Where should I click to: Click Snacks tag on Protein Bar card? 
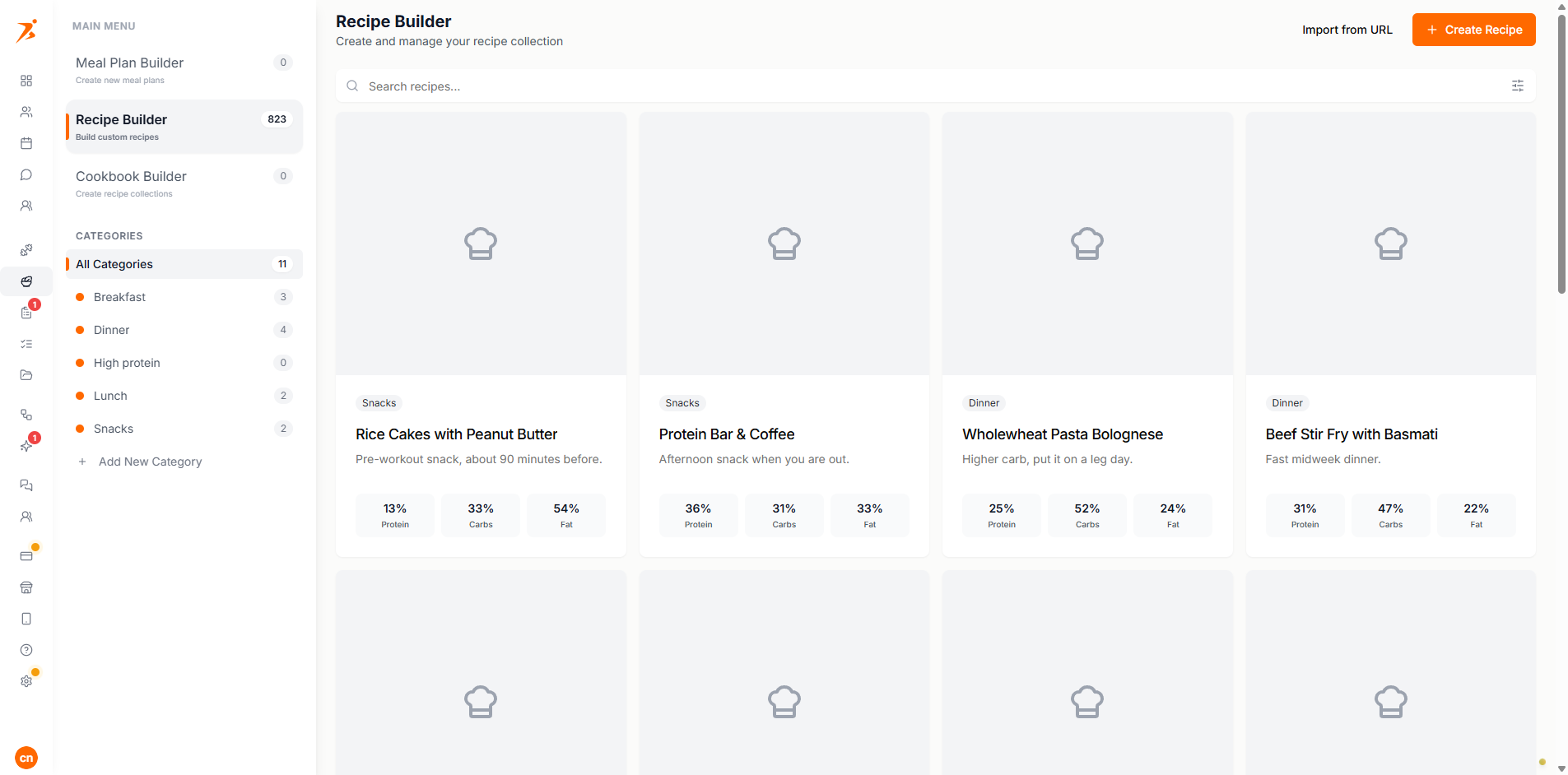[x=682, y=403]
